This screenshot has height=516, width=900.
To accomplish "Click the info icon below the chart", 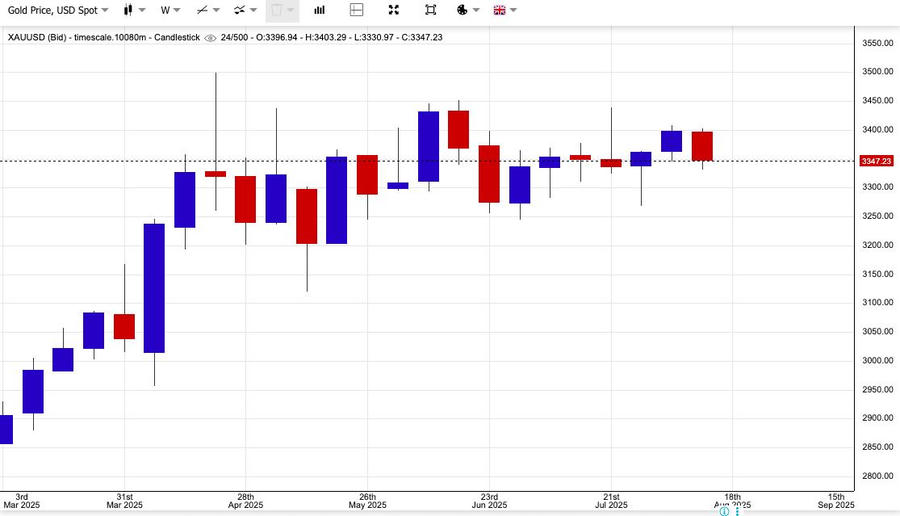I will click(724, 511).
